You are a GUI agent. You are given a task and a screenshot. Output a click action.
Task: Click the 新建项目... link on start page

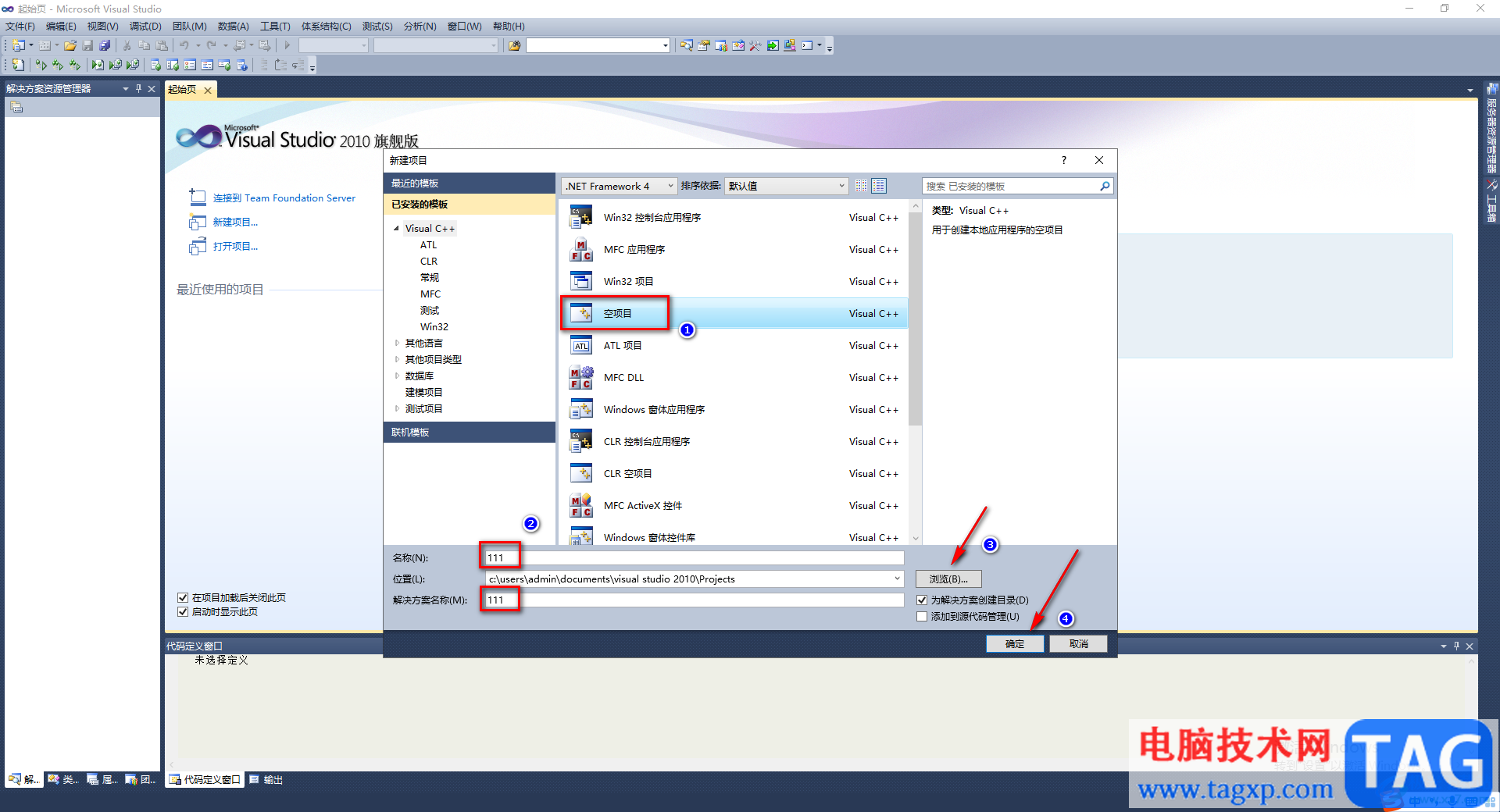(235, 222)
